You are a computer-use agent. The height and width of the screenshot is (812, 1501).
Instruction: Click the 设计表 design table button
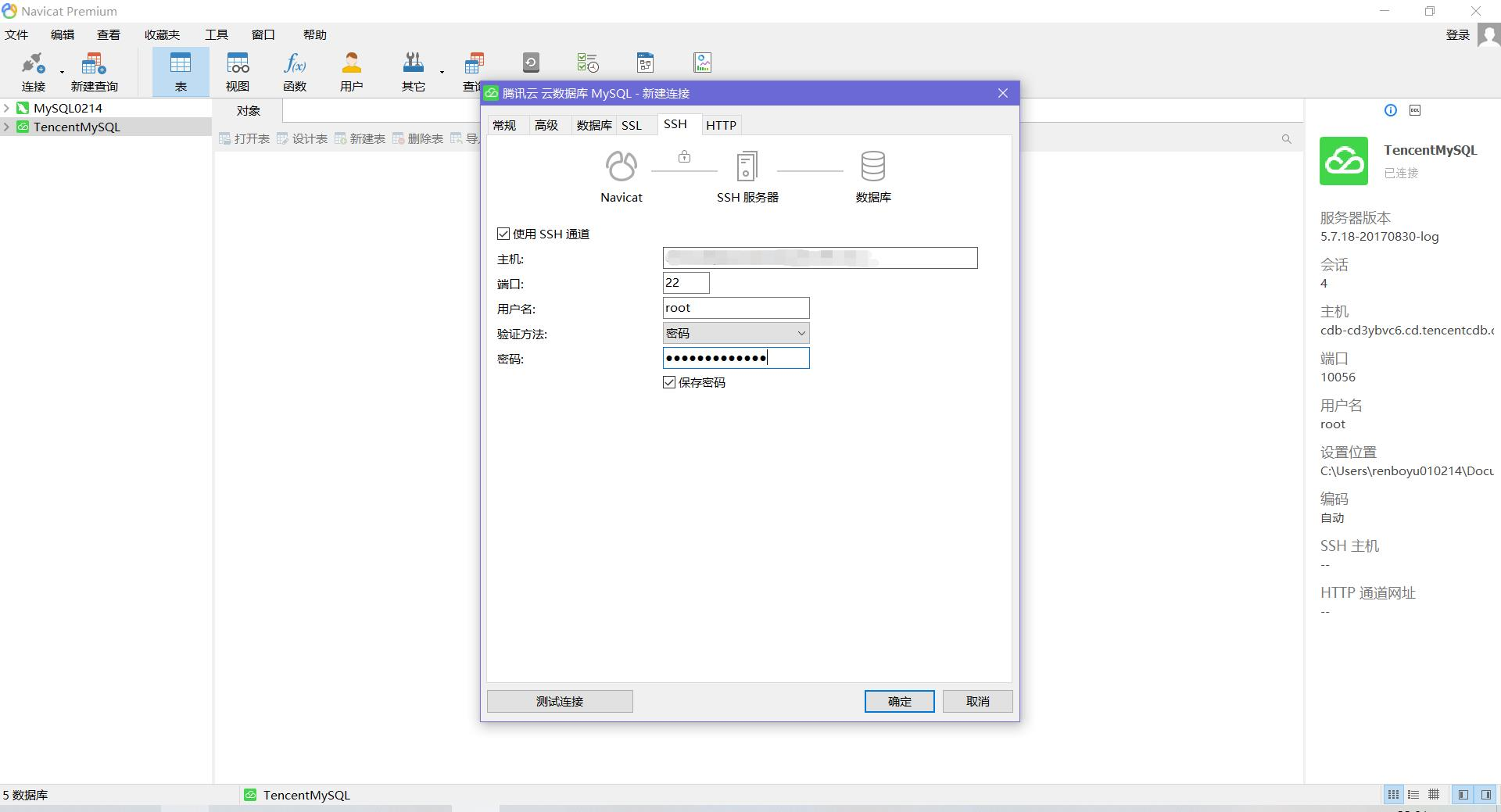(302, 138)
